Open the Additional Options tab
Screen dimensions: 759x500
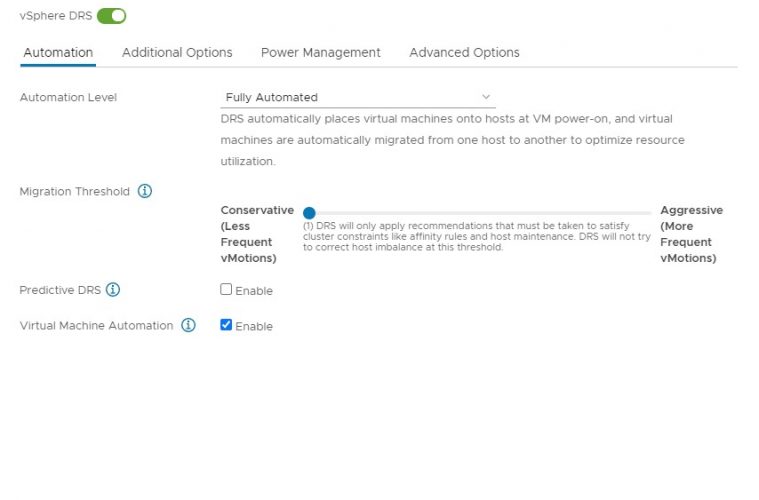[177, 52]
